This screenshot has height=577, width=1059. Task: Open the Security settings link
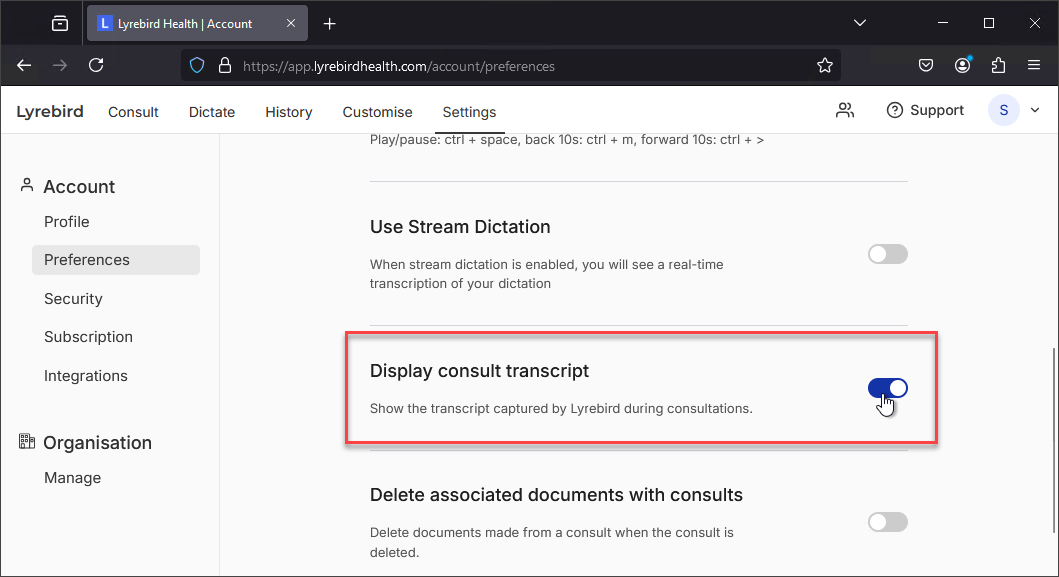pyautogui.click(x=73, y=299)
